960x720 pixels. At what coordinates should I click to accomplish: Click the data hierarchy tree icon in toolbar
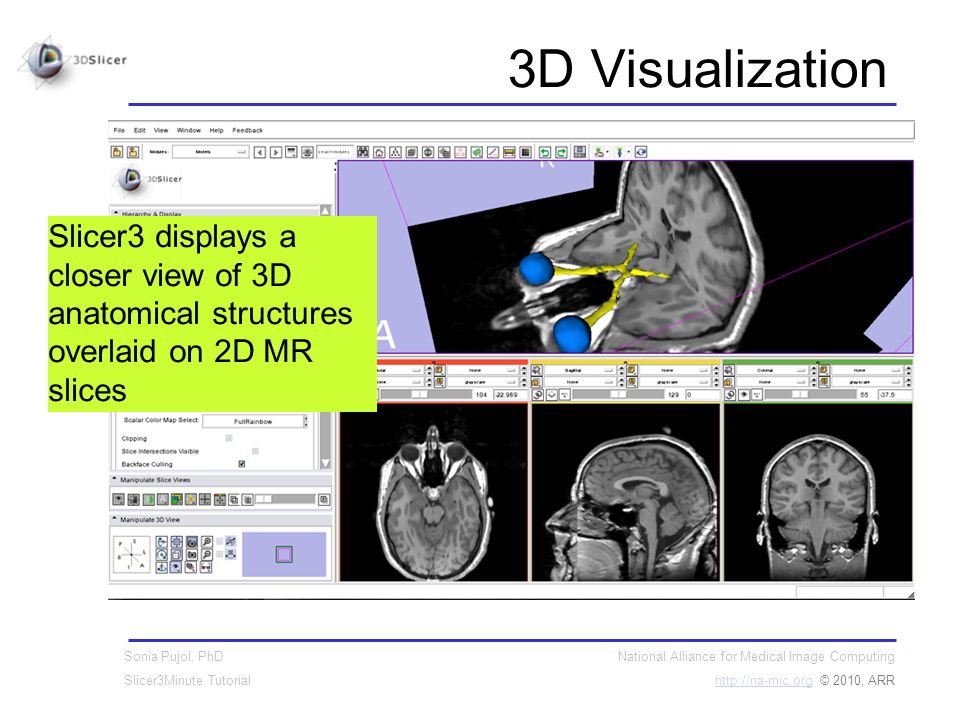396,152
